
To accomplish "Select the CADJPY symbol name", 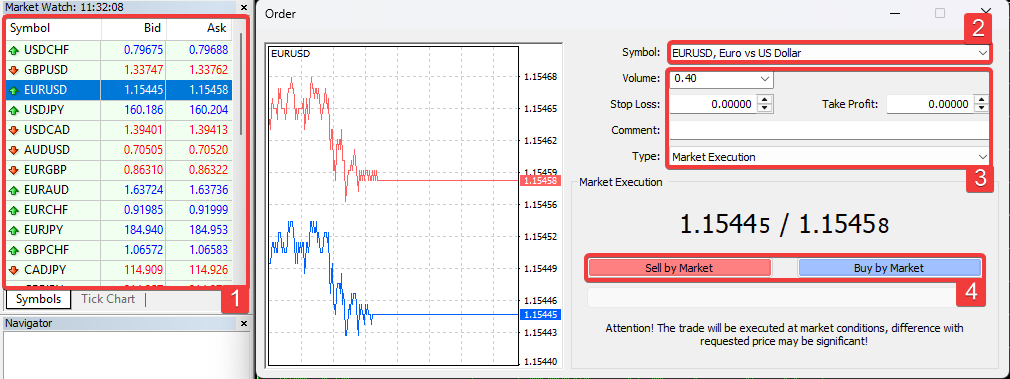I will point(45,269).
